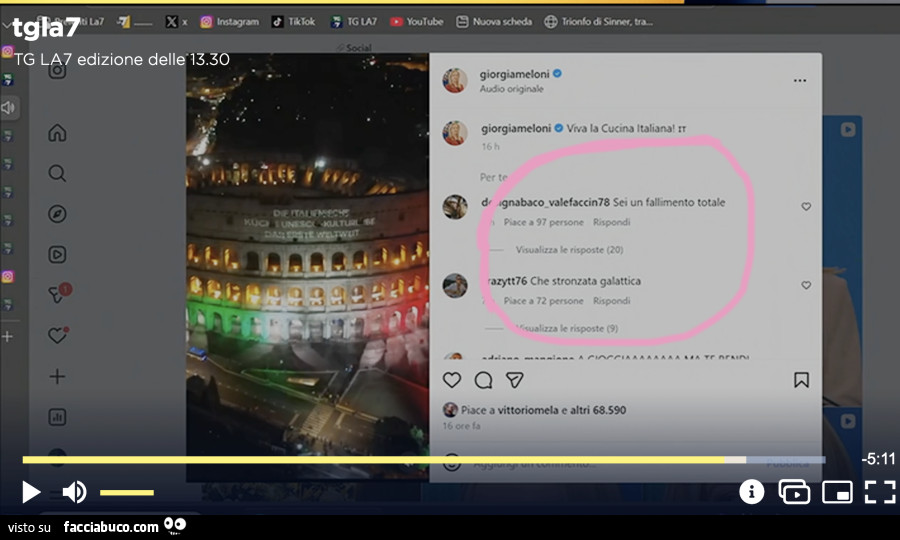Click the share paper-plane icon on post

click(x=514, y=380)
